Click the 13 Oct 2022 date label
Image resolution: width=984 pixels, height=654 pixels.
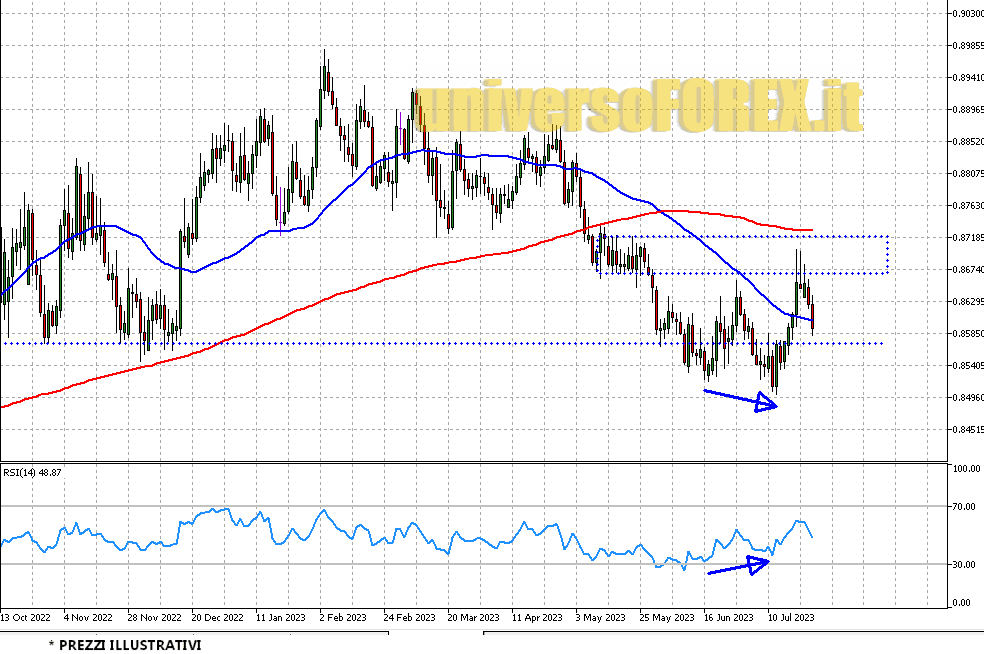25,618
